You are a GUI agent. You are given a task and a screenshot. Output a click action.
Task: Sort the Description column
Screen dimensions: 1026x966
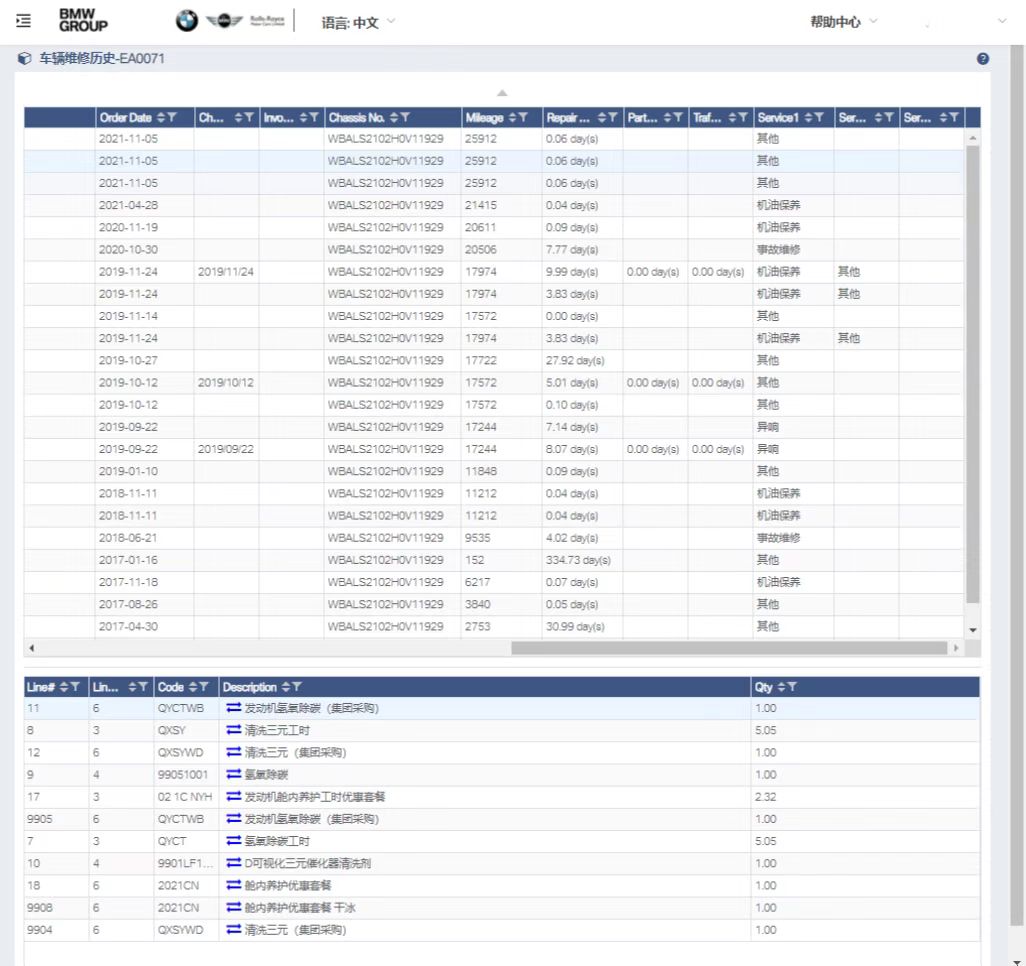click(x=285, y=687)
